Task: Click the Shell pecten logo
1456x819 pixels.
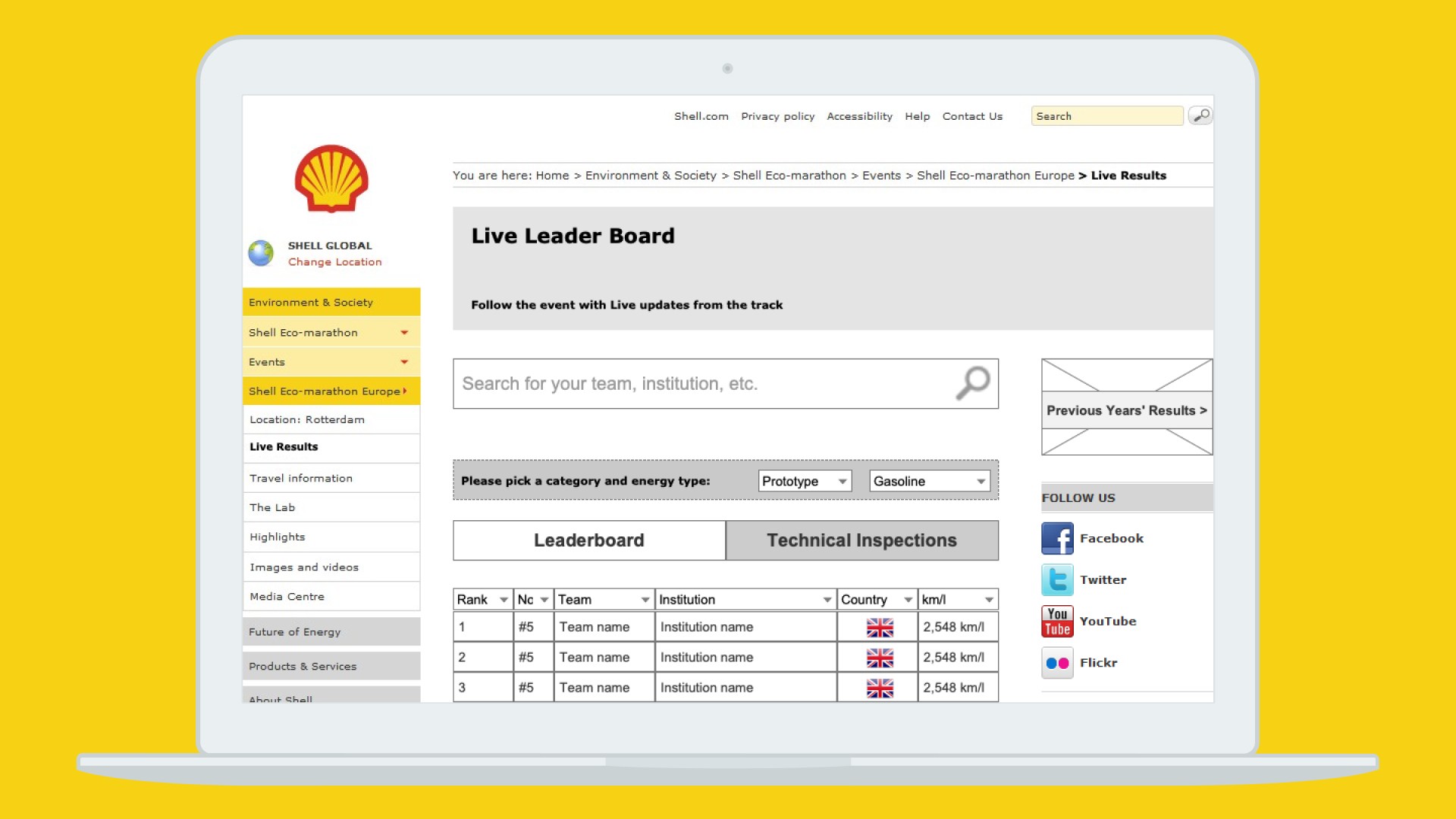Action: (331, 179)
